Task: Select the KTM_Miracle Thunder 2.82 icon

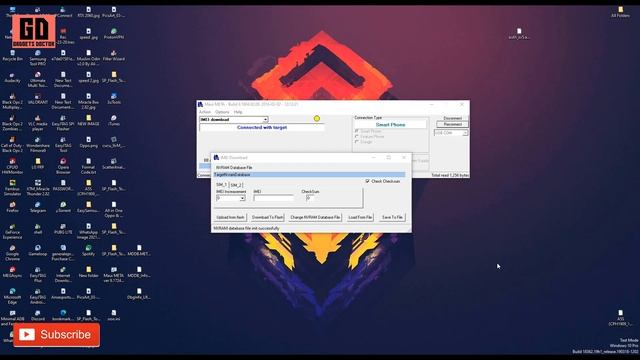Action: click(x=38, y=188)
